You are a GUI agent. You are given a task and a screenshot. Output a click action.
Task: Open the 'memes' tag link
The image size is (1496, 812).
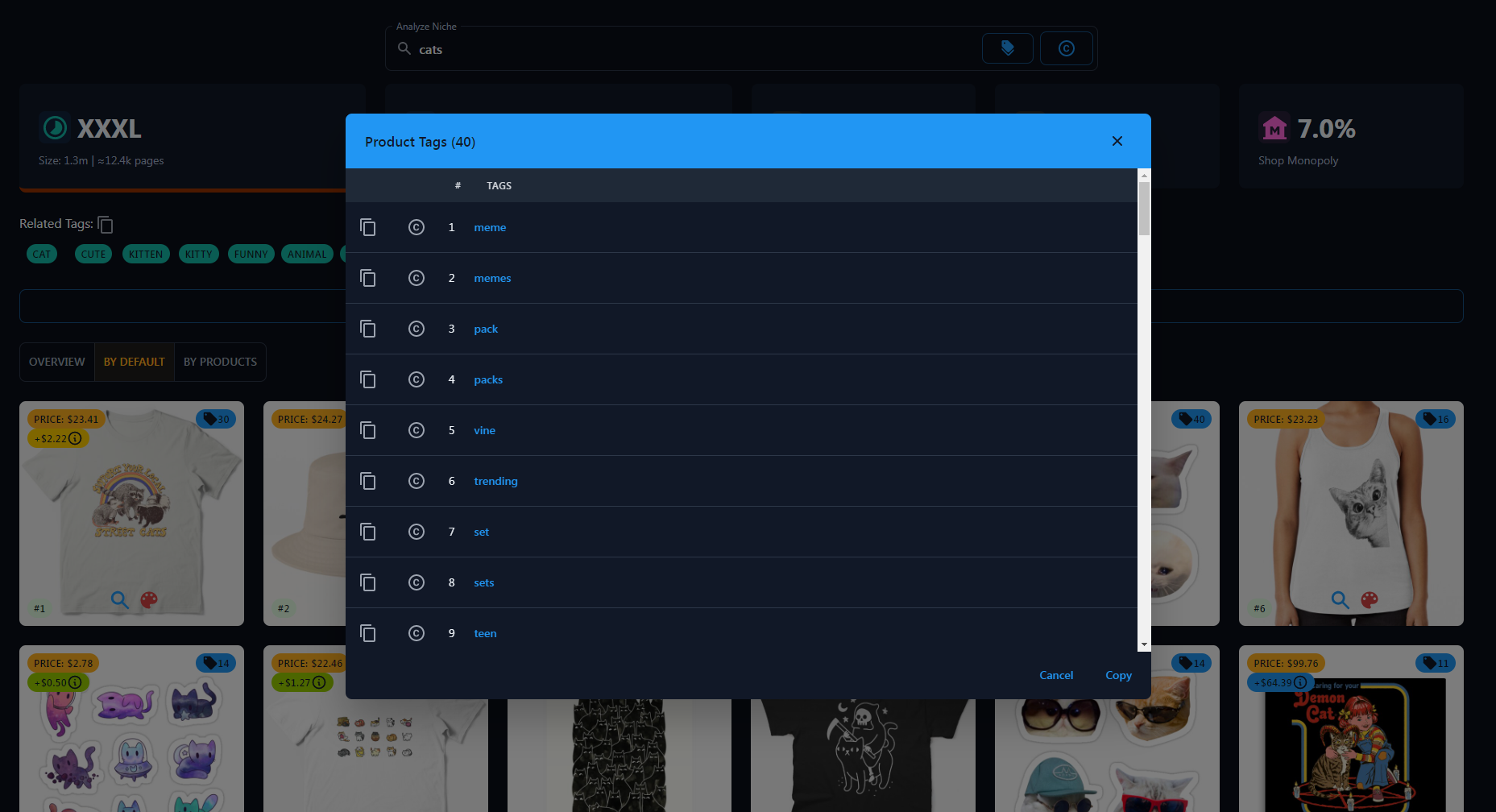pyautogui.click(x=492, y=278)
